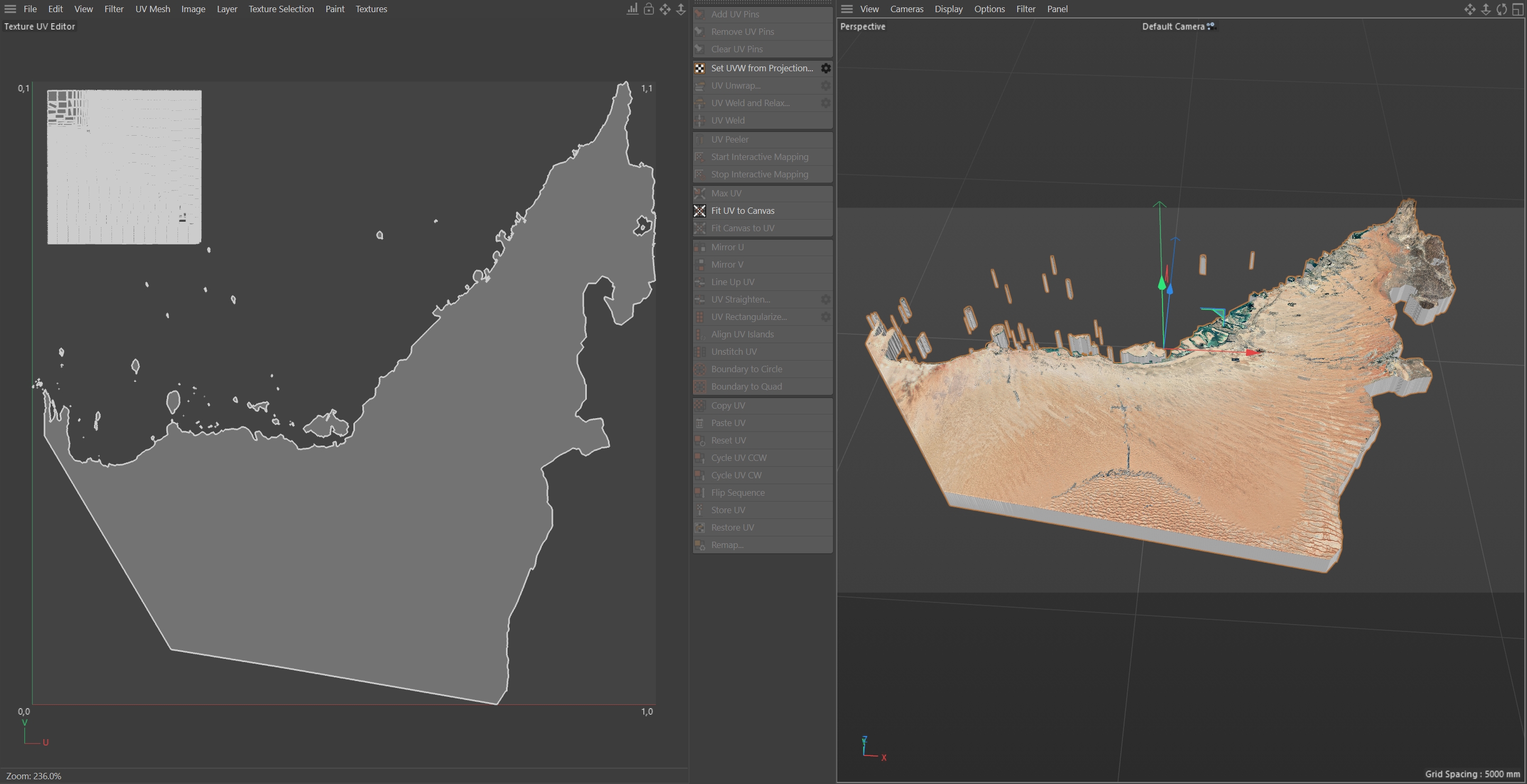Click the rotate camera icon in Perspective viewport
1527x784 pixels.
click(x=1502, y=9)
